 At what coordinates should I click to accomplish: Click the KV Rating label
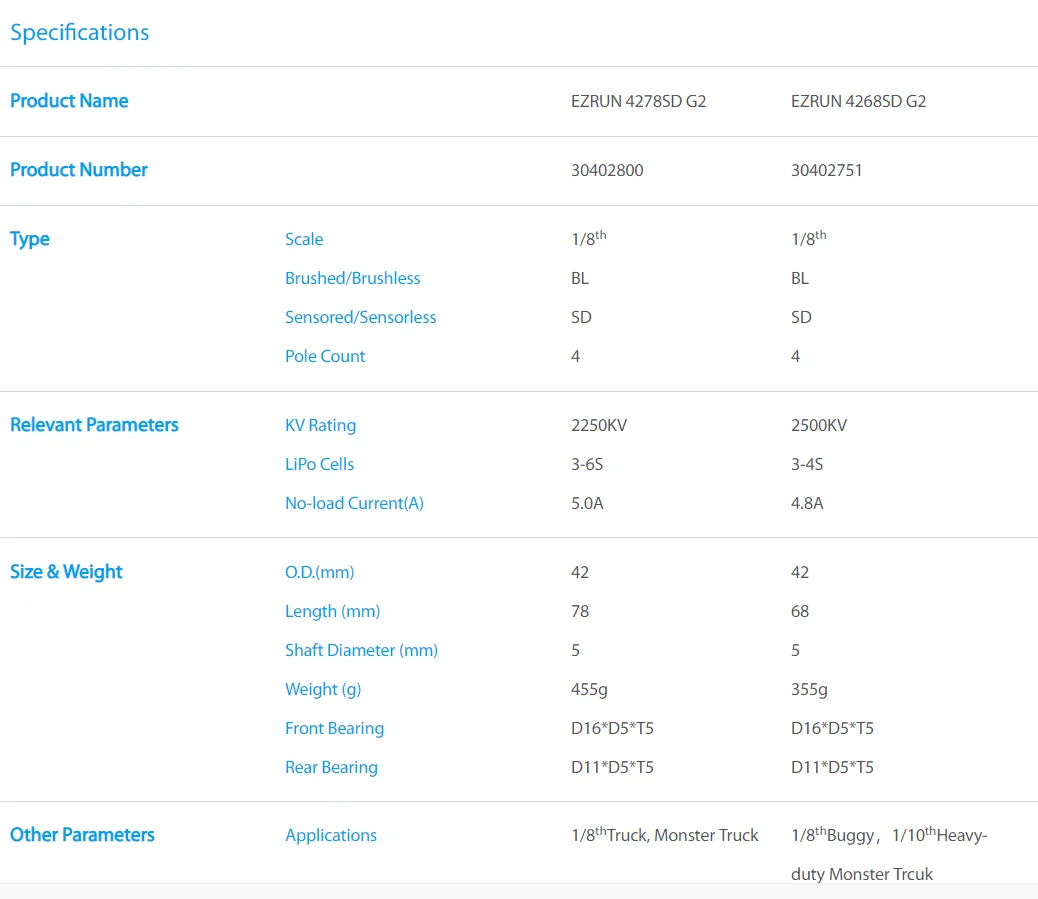point(320,425)
